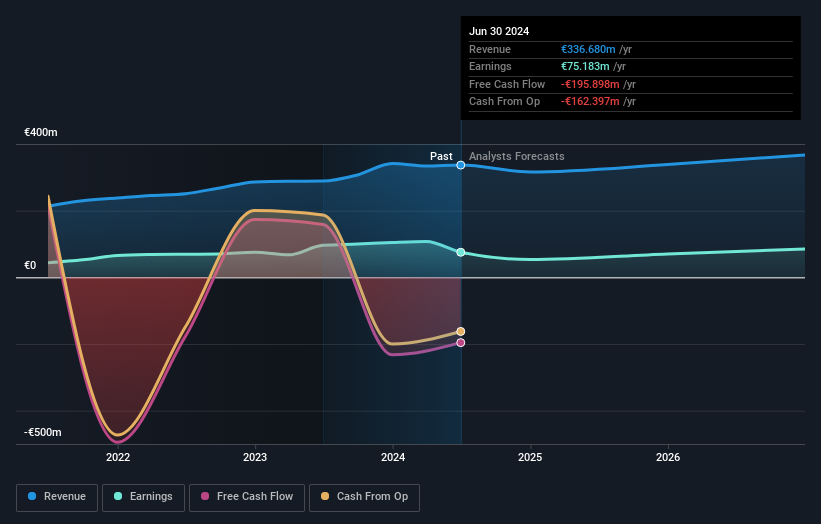This screenshot has height=524, width=821.
Task: Click the Analysts Forecasts label
Action: (516, 156)
